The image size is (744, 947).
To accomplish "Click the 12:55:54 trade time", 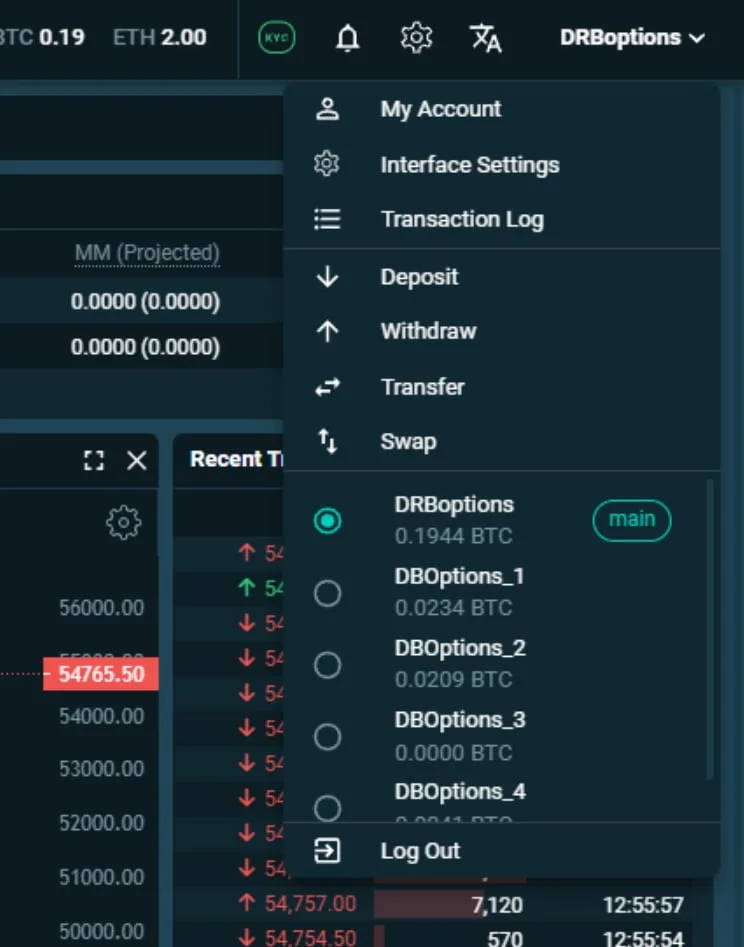I will (643, 939).
